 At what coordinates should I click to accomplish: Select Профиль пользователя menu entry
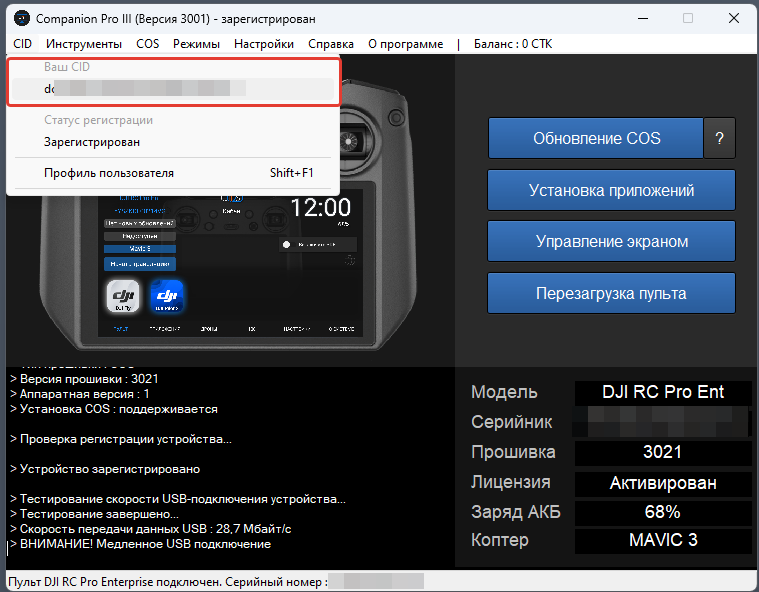click(x=173, y=173)
